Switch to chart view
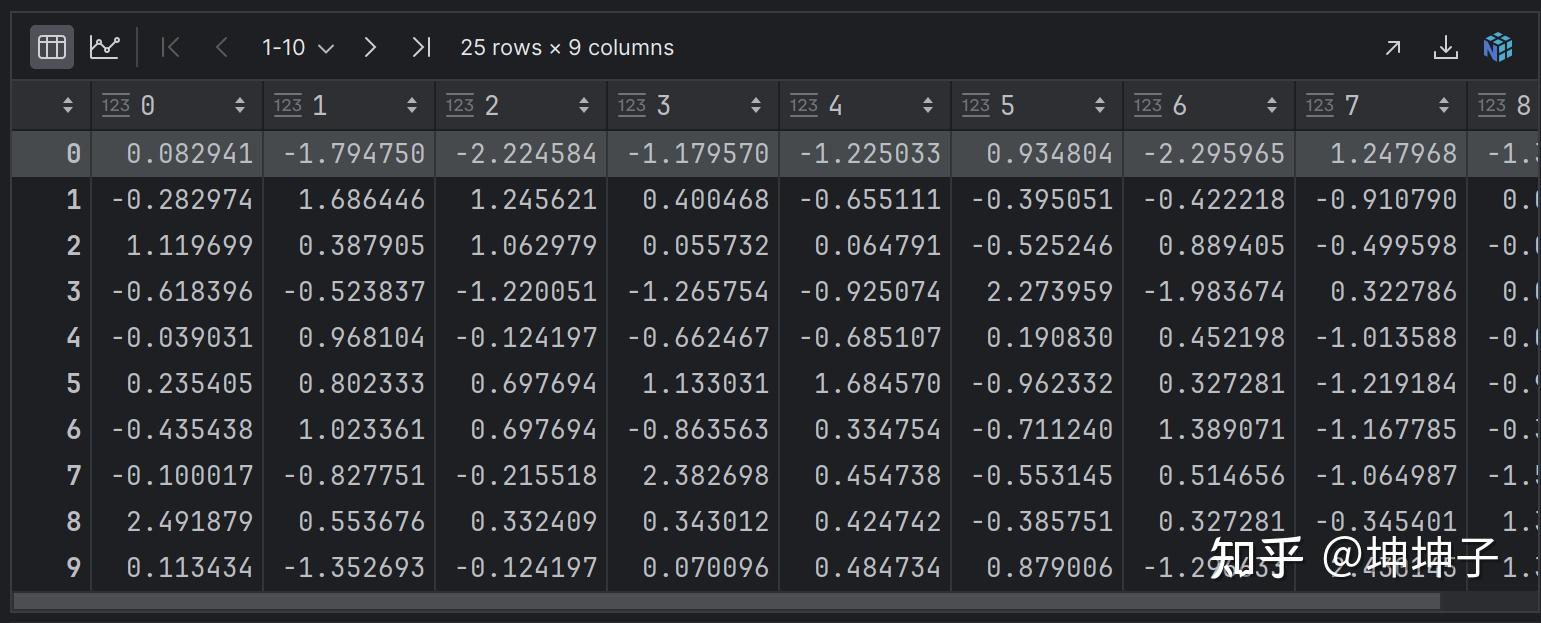This screenshot has width=1541, height=623. (x=104, y=47)
